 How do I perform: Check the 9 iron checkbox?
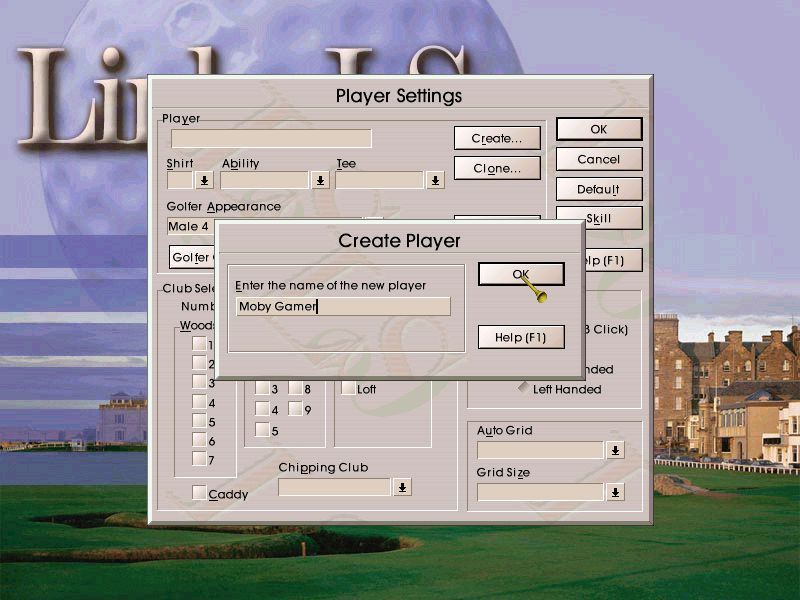(x=294, y=407)
